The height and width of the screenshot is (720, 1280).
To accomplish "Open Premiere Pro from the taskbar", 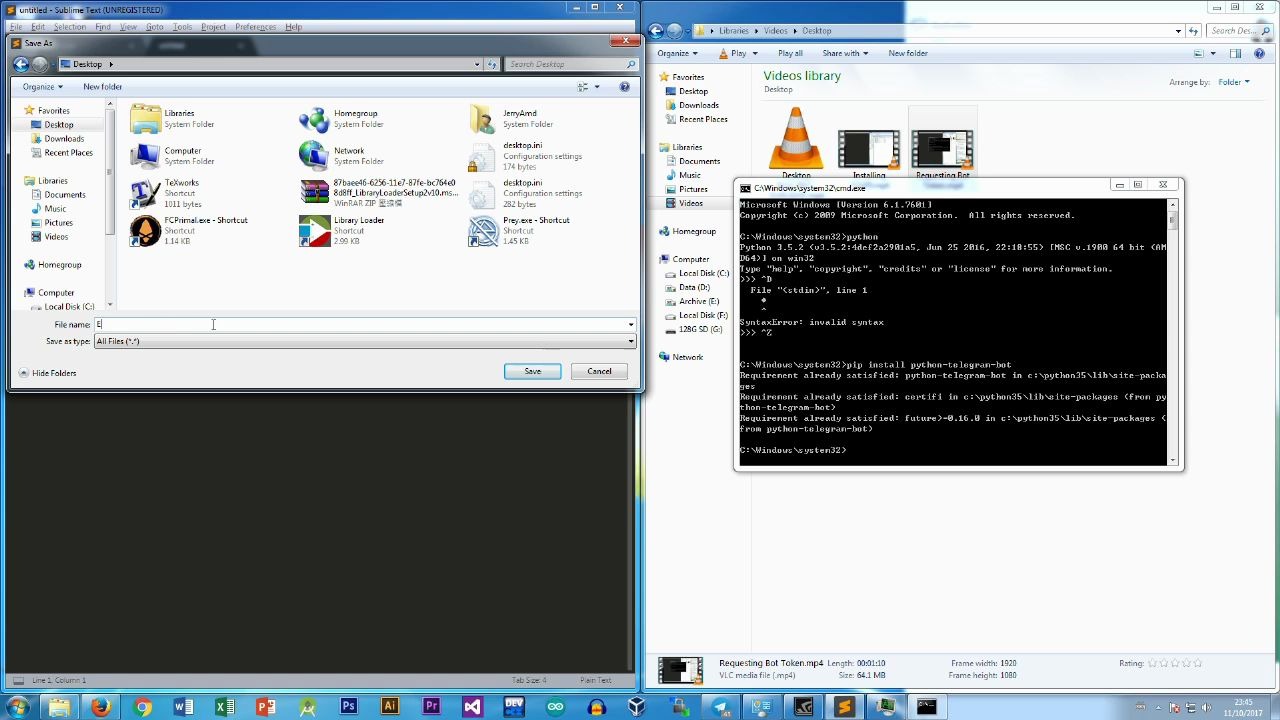I will [x=431, y=708].
